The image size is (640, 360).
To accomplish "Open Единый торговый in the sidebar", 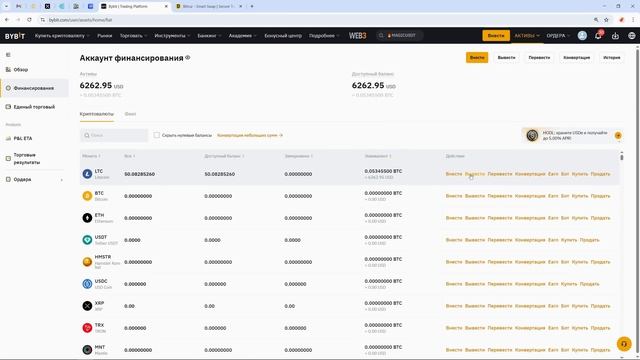I will [x=34, y=107].
